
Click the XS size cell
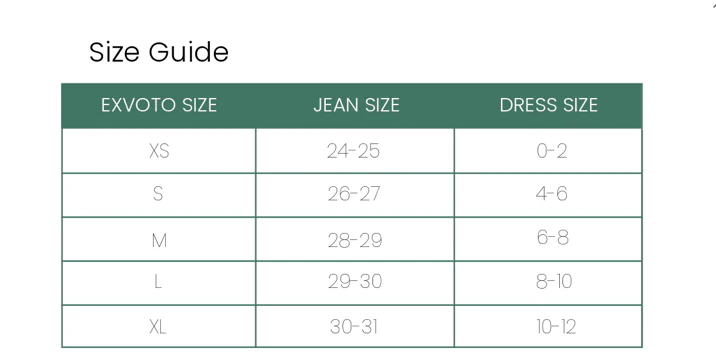point(159,151)
